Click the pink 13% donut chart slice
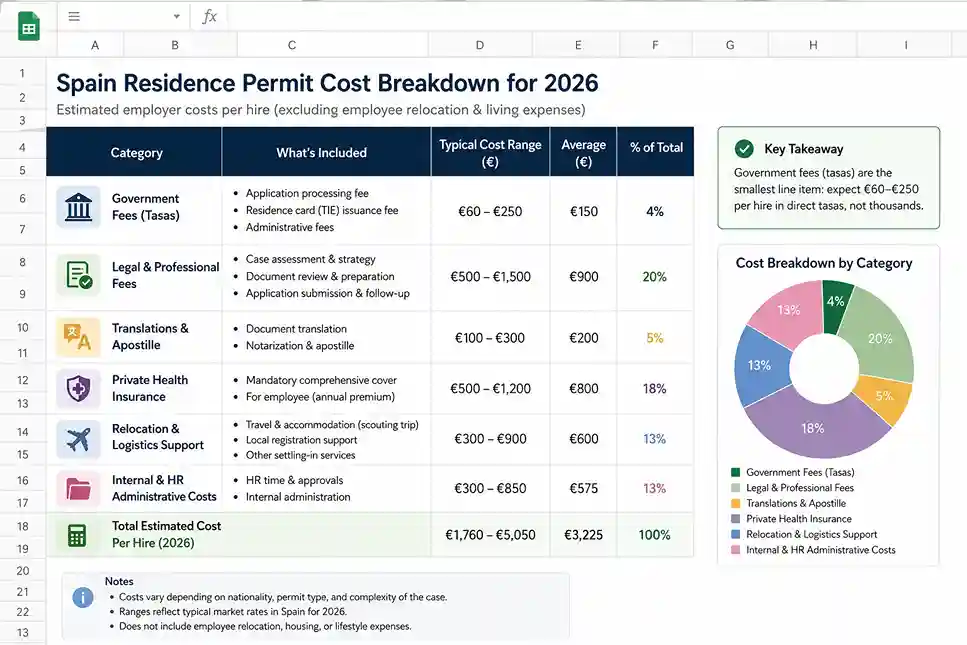This screenshot has height=645, width=967. 790,312
